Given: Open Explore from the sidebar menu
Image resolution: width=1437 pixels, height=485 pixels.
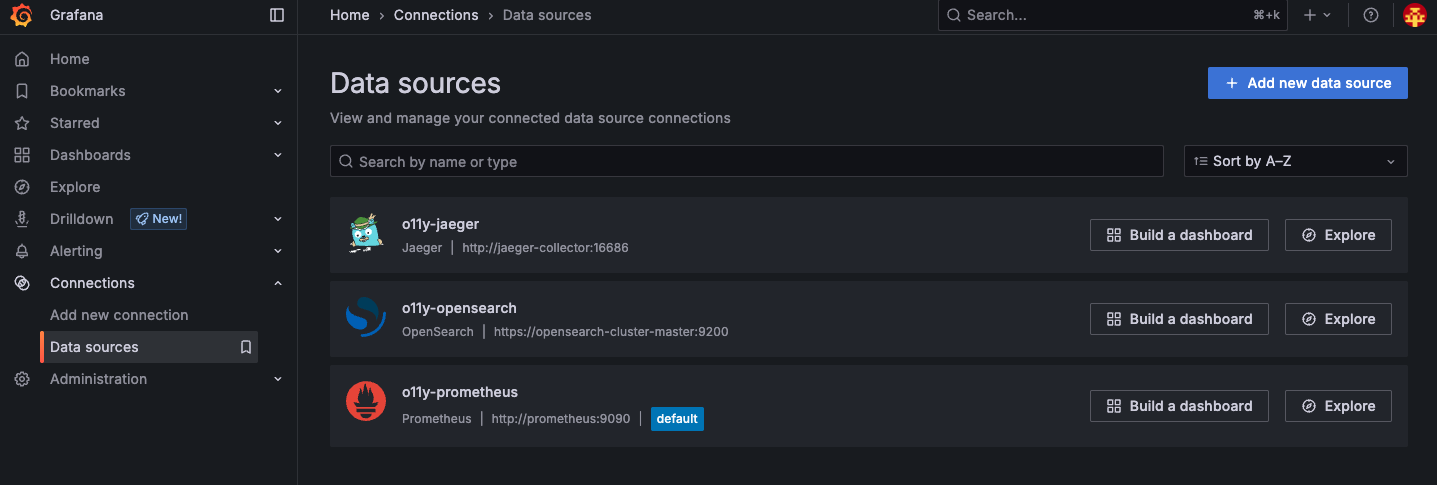Looking at the screenshot, I should tap(75, 187).
